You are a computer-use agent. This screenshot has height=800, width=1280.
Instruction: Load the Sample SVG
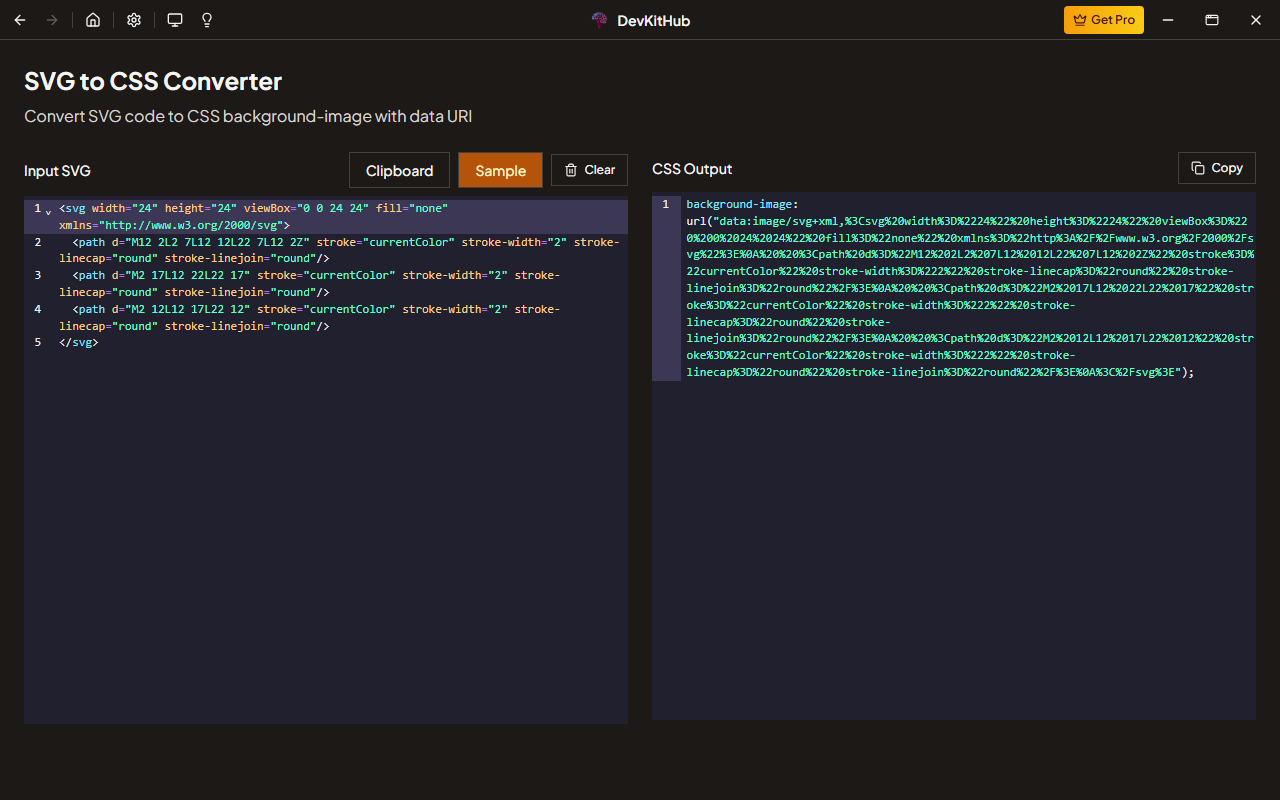point(501,170)
